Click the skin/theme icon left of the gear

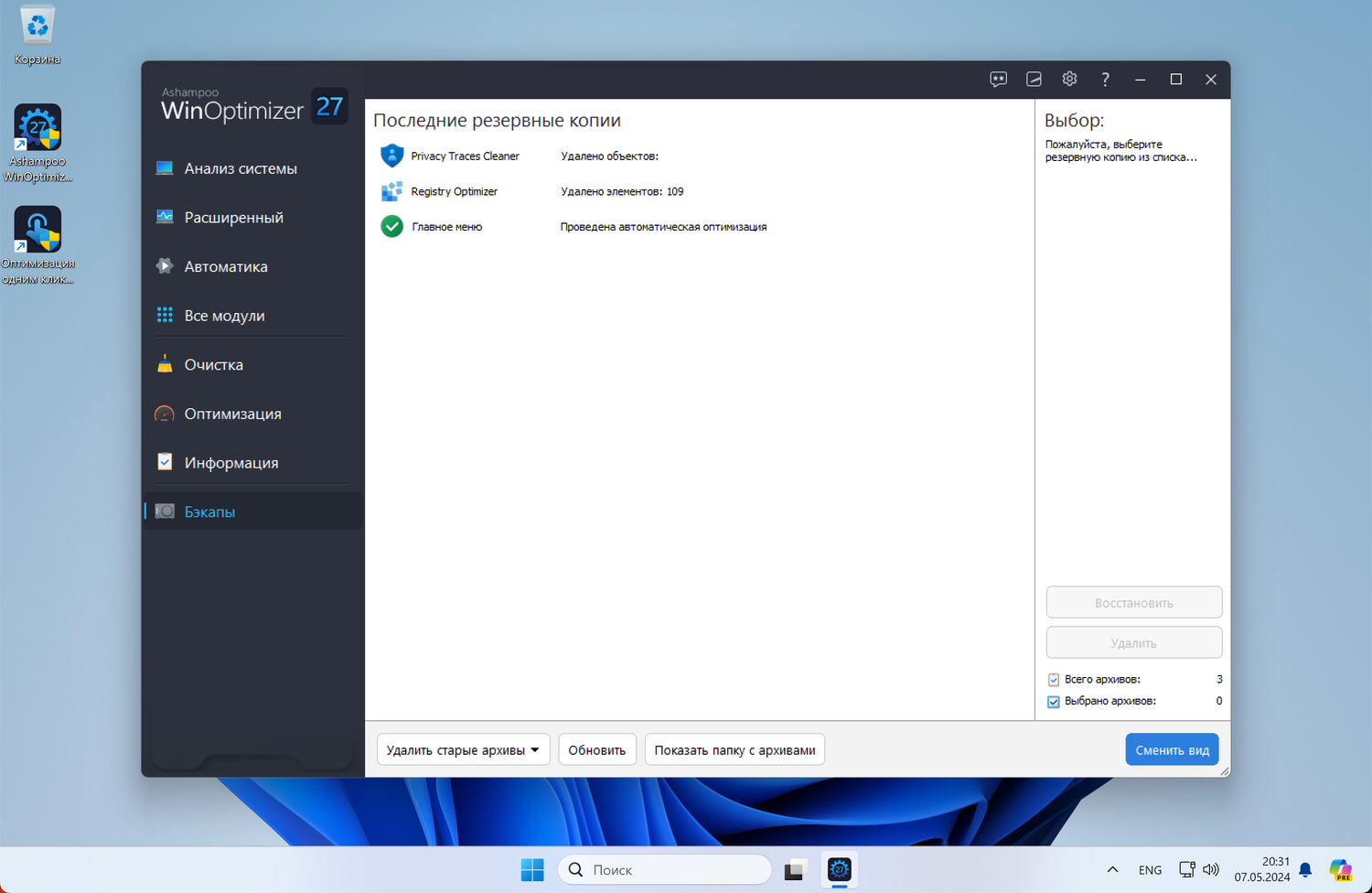coord(1034,80)
